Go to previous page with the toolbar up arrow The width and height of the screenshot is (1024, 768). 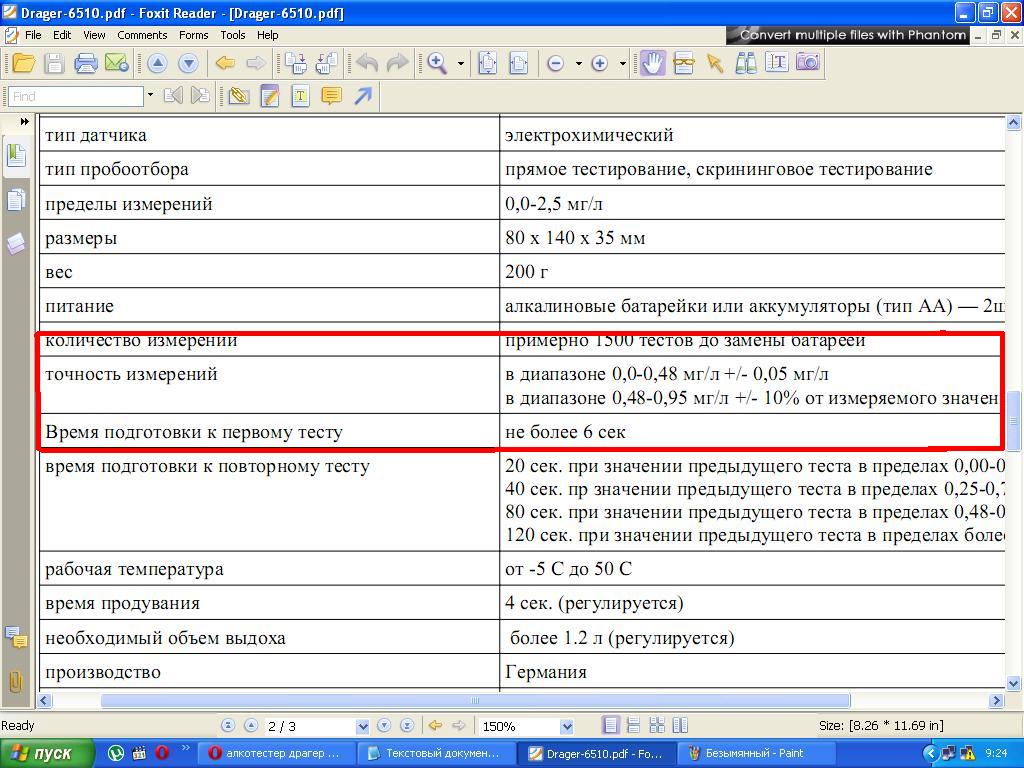[157, 63]
